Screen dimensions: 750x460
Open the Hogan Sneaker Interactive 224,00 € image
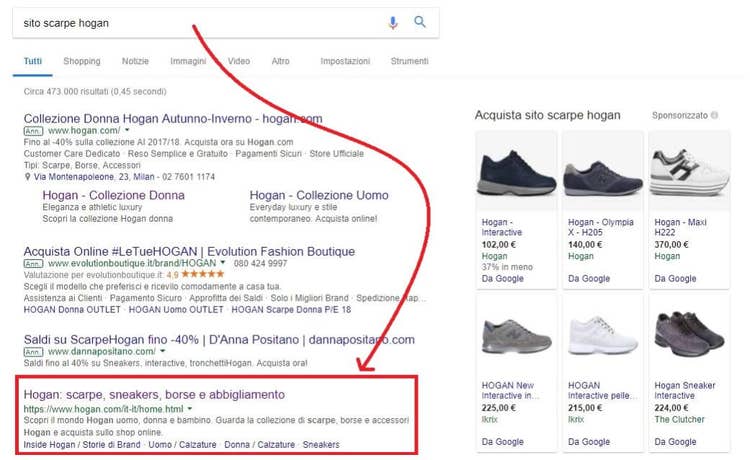(x=689, y=334)
